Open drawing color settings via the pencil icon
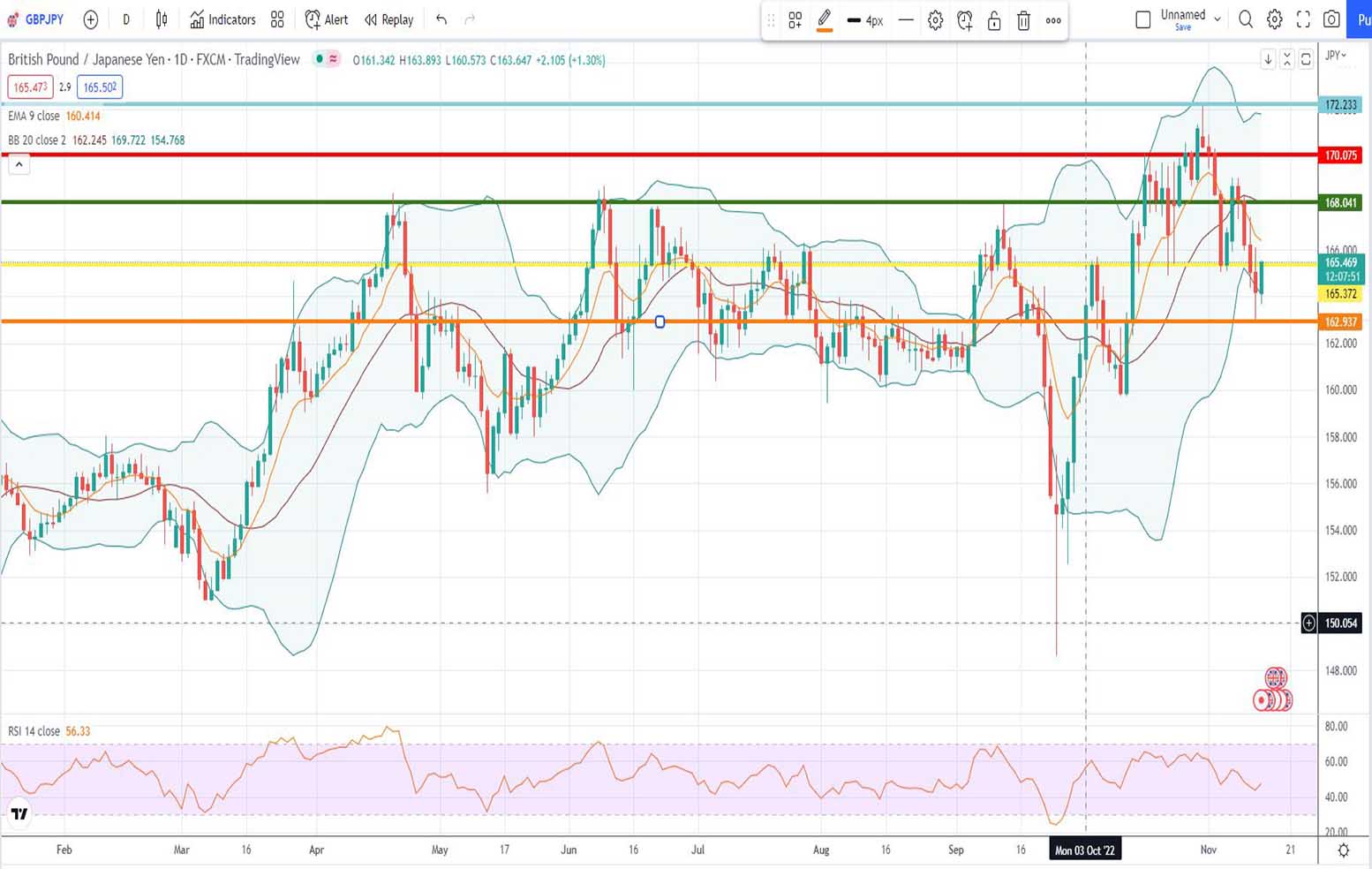The image size is (1372, 869). tap(824, 19)
